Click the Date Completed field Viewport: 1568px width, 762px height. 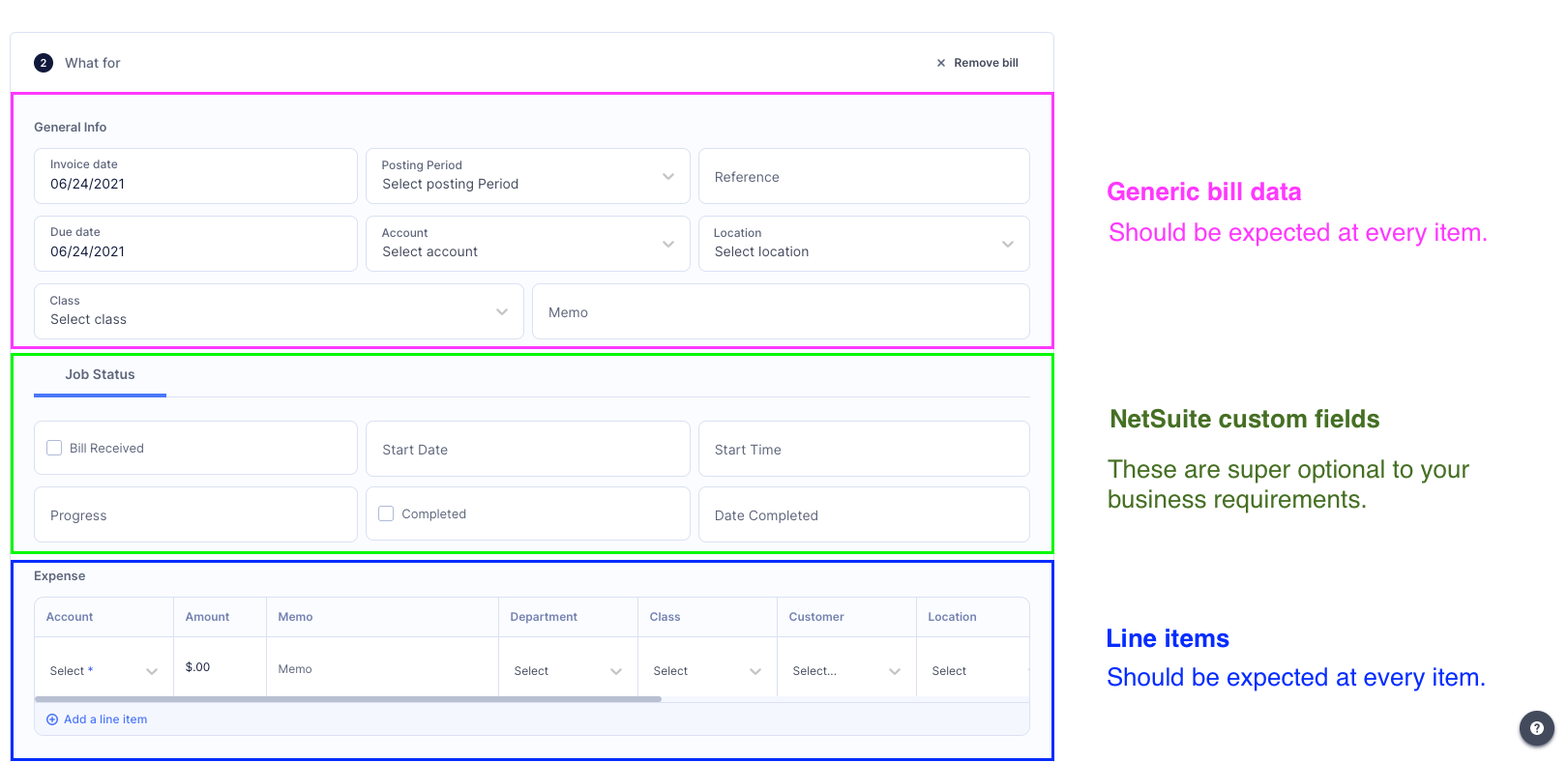click(864, 514)
